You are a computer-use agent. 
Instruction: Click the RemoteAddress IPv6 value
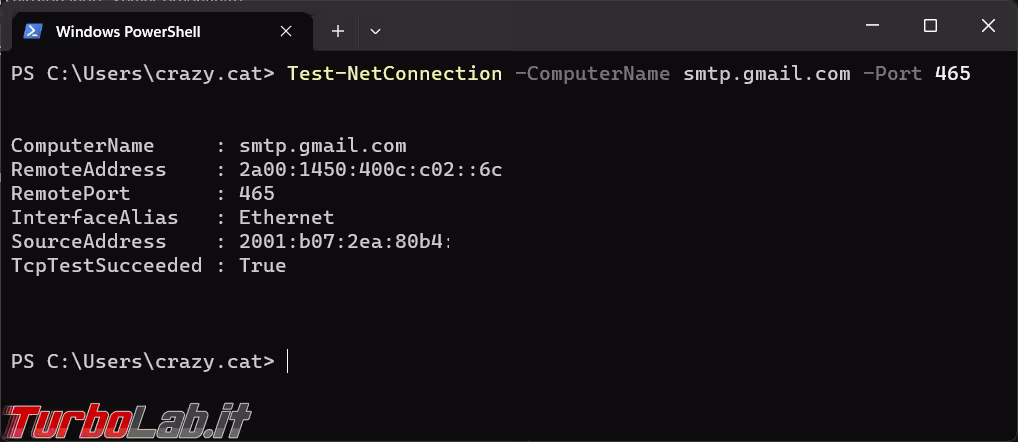(x=370, y=169)
